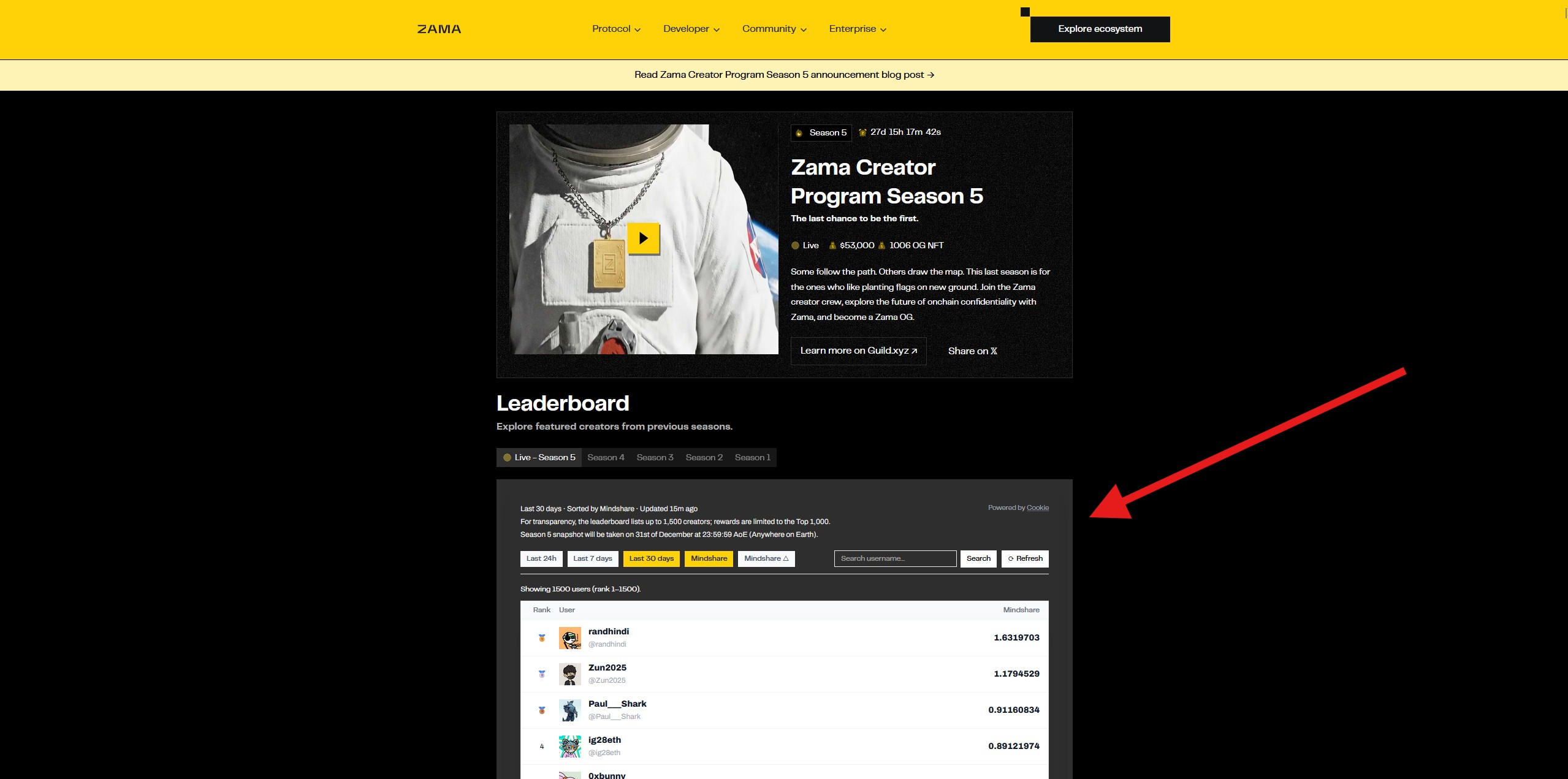Open Learn more on Guild.xyz link
The height and width of the screenshot is (779, 1568).
tap(858, 351)
